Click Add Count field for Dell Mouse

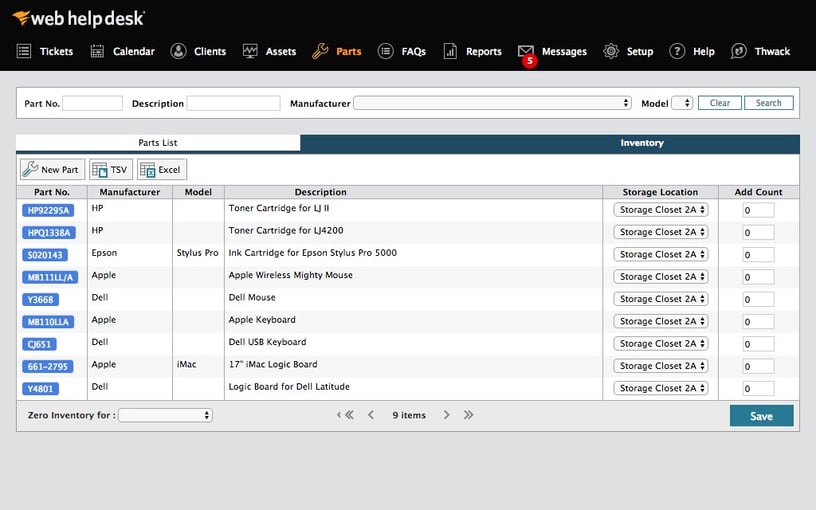click(758, 299)
